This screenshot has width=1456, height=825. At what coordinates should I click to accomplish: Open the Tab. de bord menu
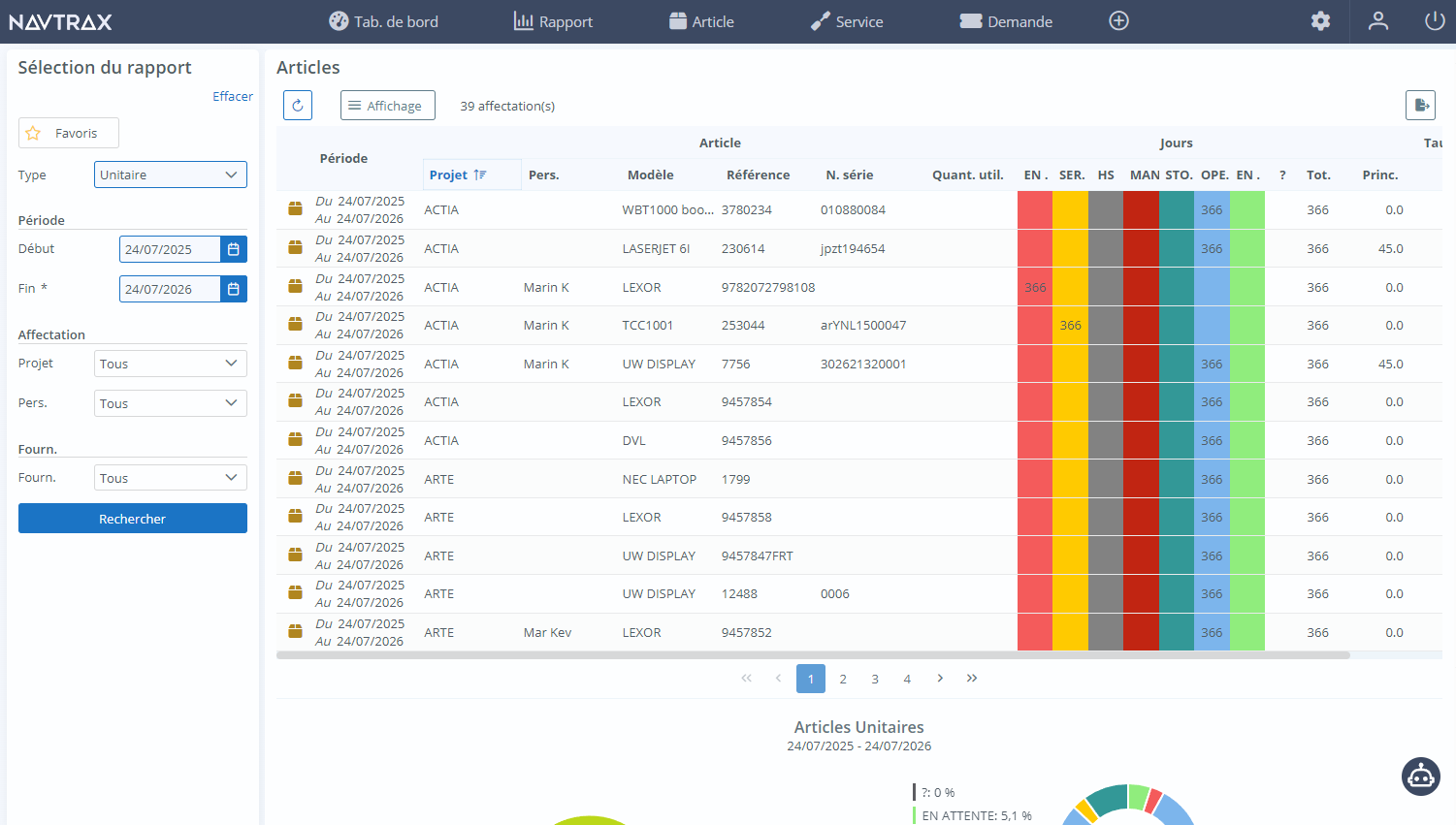point(384,21)
